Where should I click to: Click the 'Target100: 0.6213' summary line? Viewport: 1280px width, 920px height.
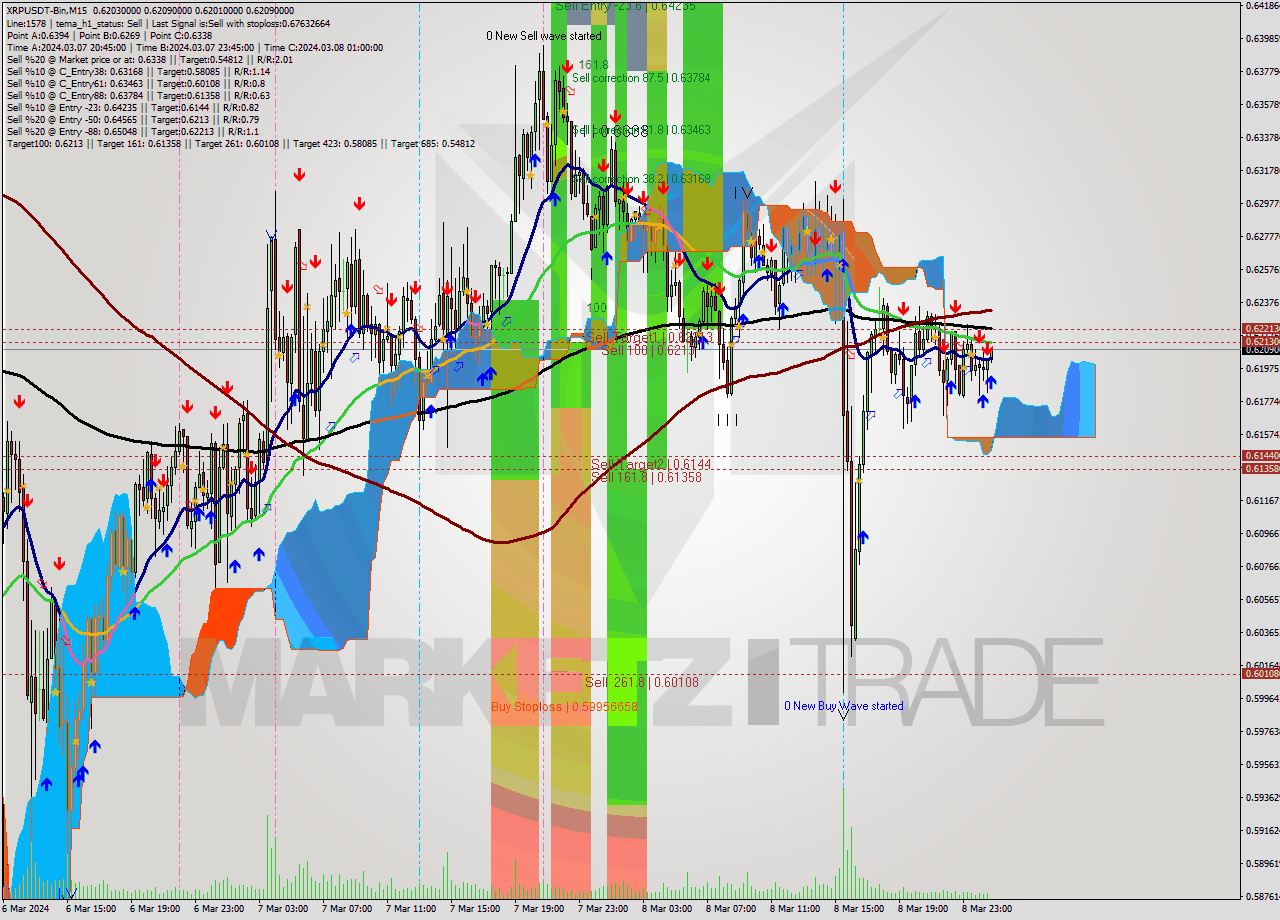240,143
